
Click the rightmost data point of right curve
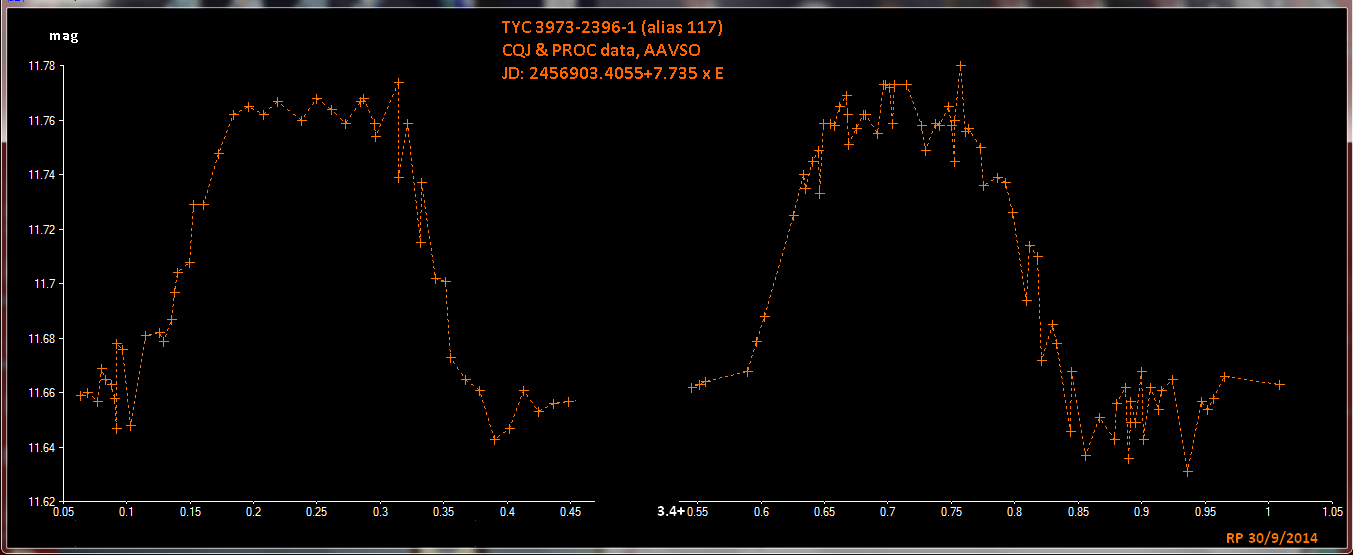pos(1279,385)
